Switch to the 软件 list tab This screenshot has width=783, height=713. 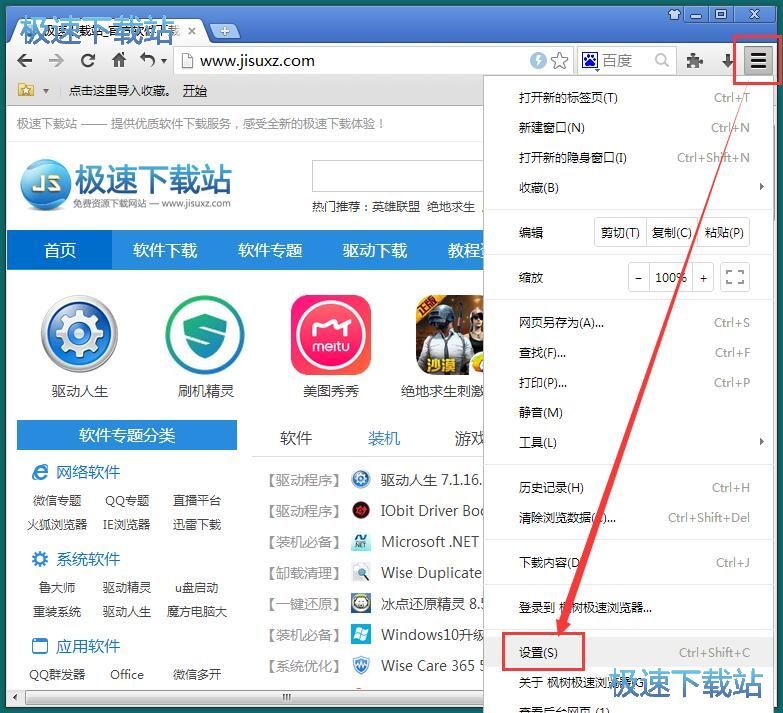[296, 438]
